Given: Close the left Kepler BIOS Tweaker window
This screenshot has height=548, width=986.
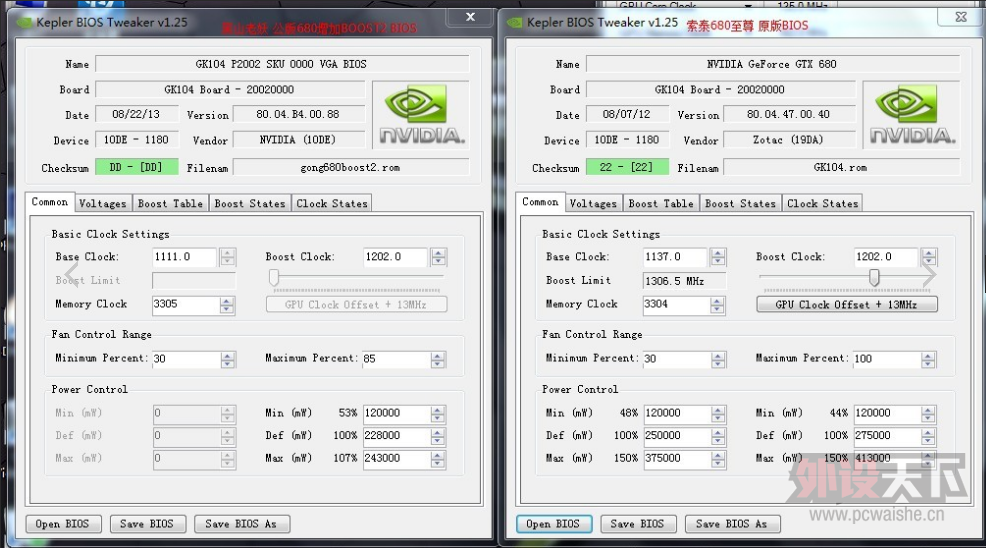Looking at the screenshot, I should click(x=470, y=17).
